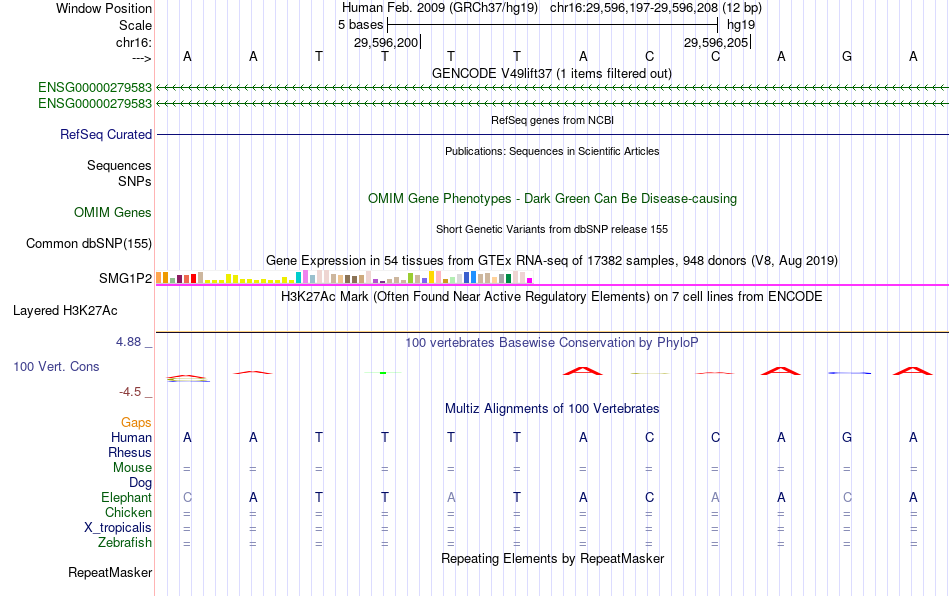Viewport: 950px width, 596px height.
Task: Select the X_tropicalis alignment row label
Action: tap(118, 528)
